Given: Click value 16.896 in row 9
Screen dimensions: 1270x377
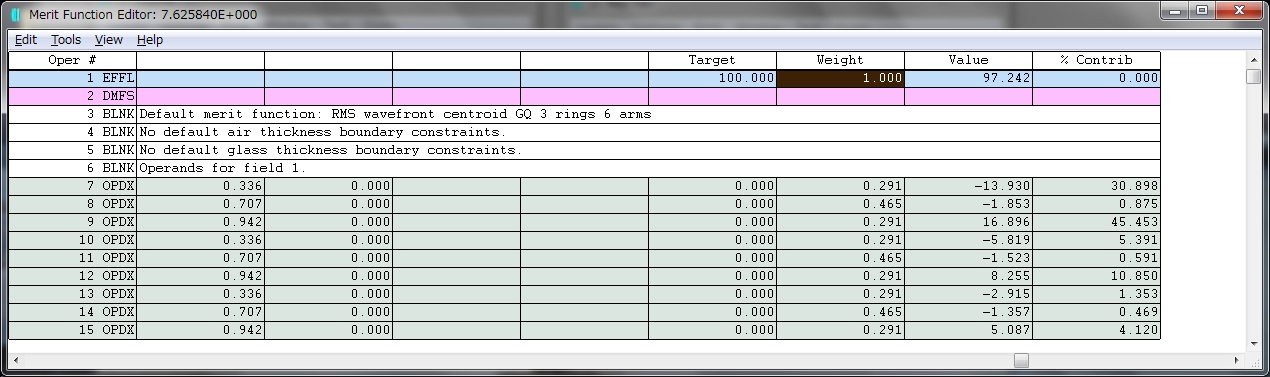Looking at the screenshot, I should point(968,222).
